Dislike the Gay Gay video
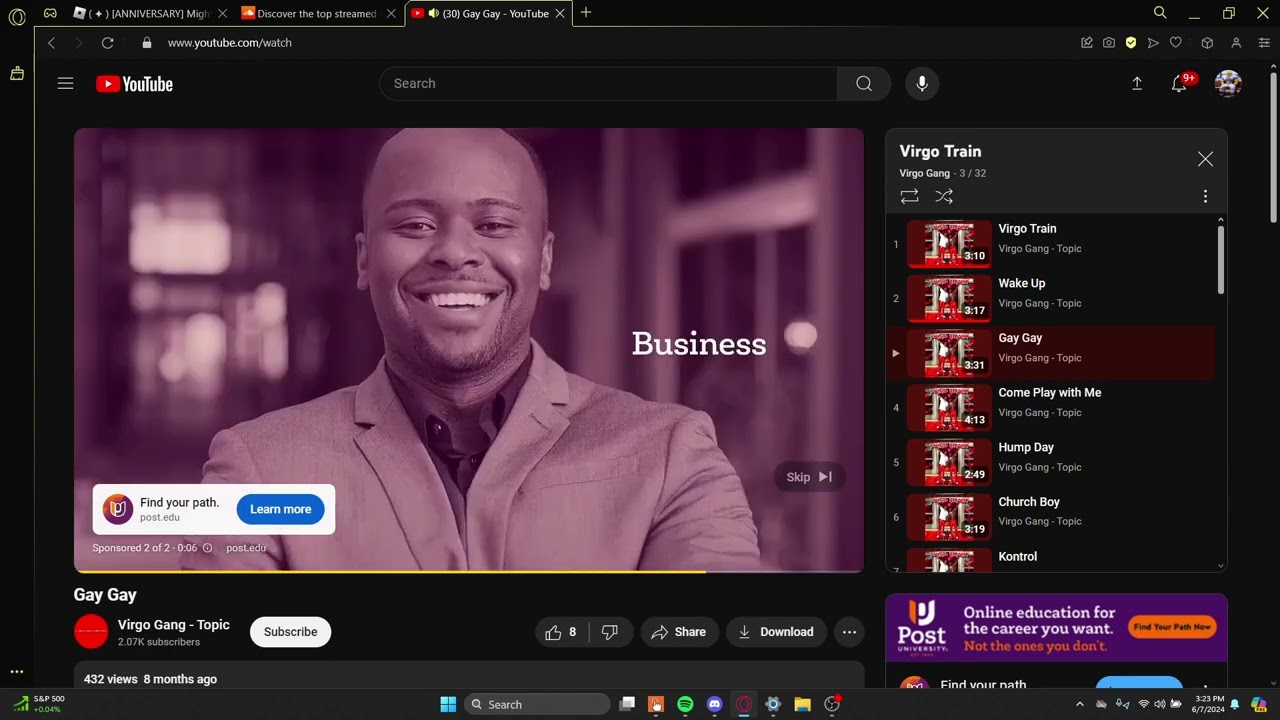Screen dimensions: 1280x720 click(610, 632)
